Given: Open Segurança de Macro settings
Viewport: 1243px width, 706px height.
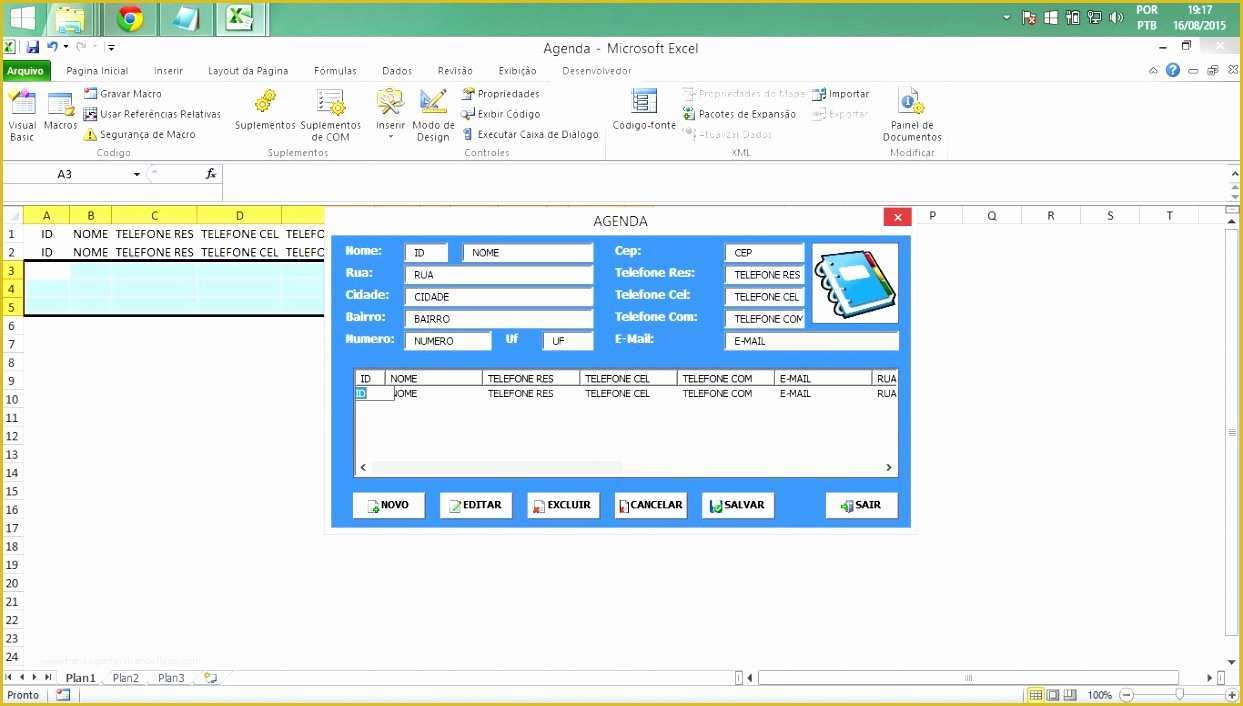Looking at the screenshot, I should tap(140, 134).
